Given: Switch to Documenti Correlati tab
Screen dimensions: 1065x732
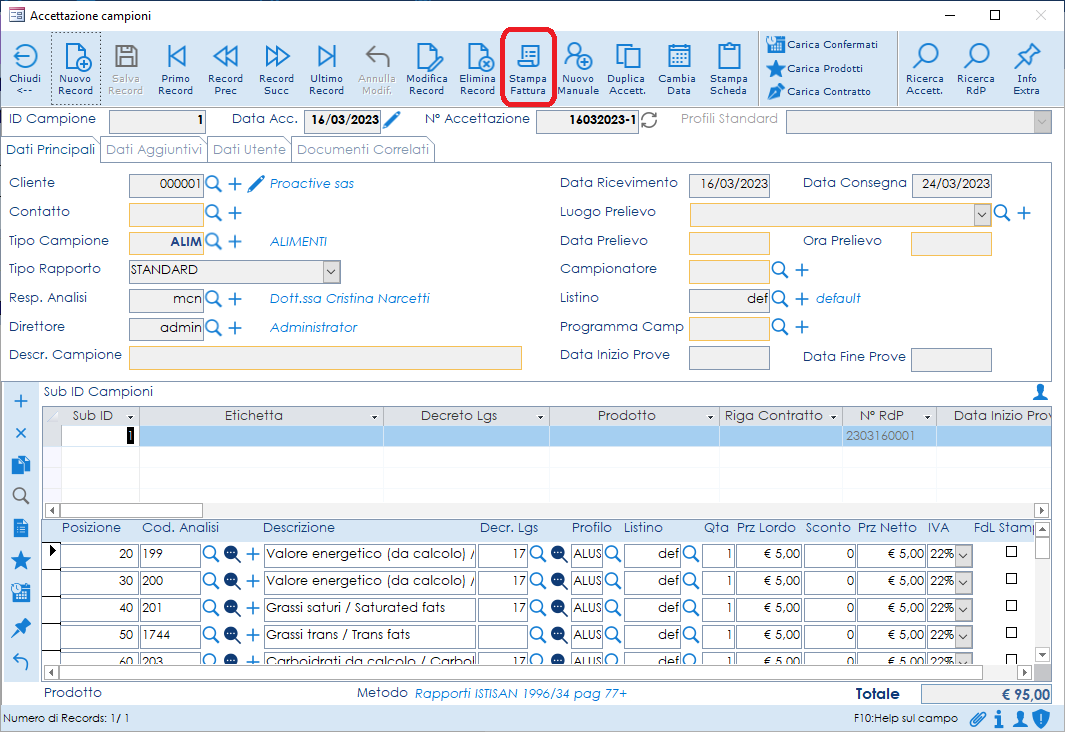Looking at the screenshot, I should tap(363, 150).
